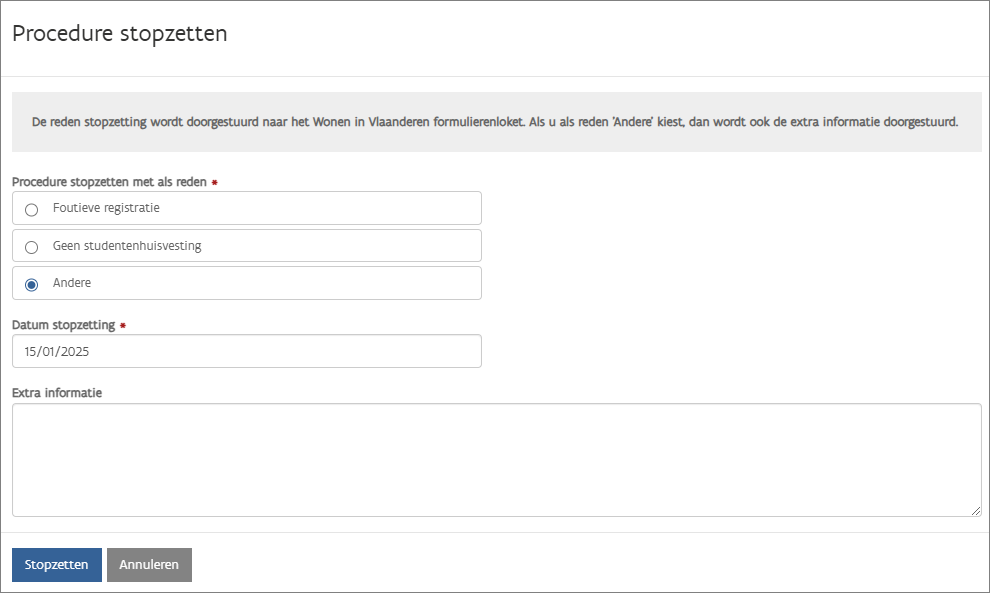Select the Foutieve registratie radio button

pyautogui.click(x=31, y=210)
